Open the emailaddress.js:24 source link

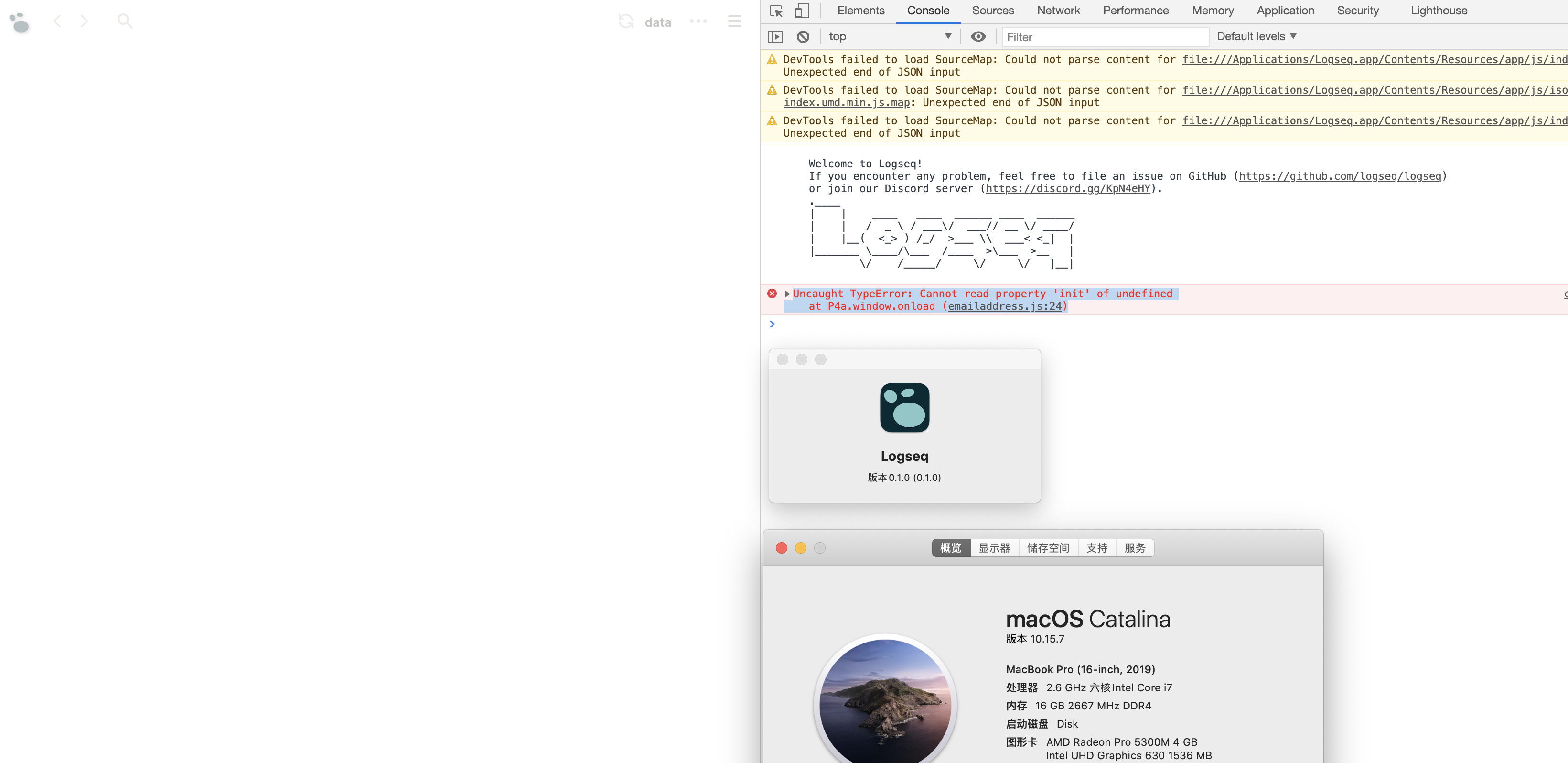[1004, 306]
